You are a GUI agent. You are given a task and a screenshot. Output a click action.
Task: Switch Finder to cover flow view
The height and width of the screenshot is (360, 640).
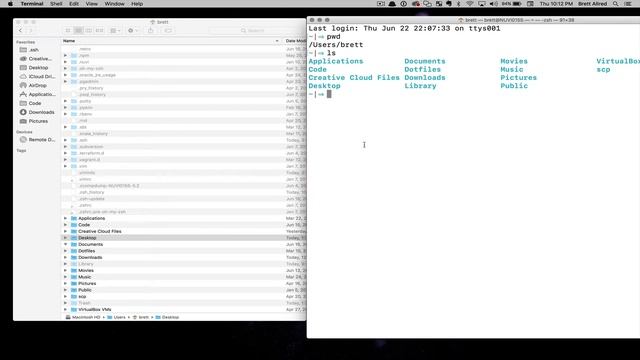(99, 31)
